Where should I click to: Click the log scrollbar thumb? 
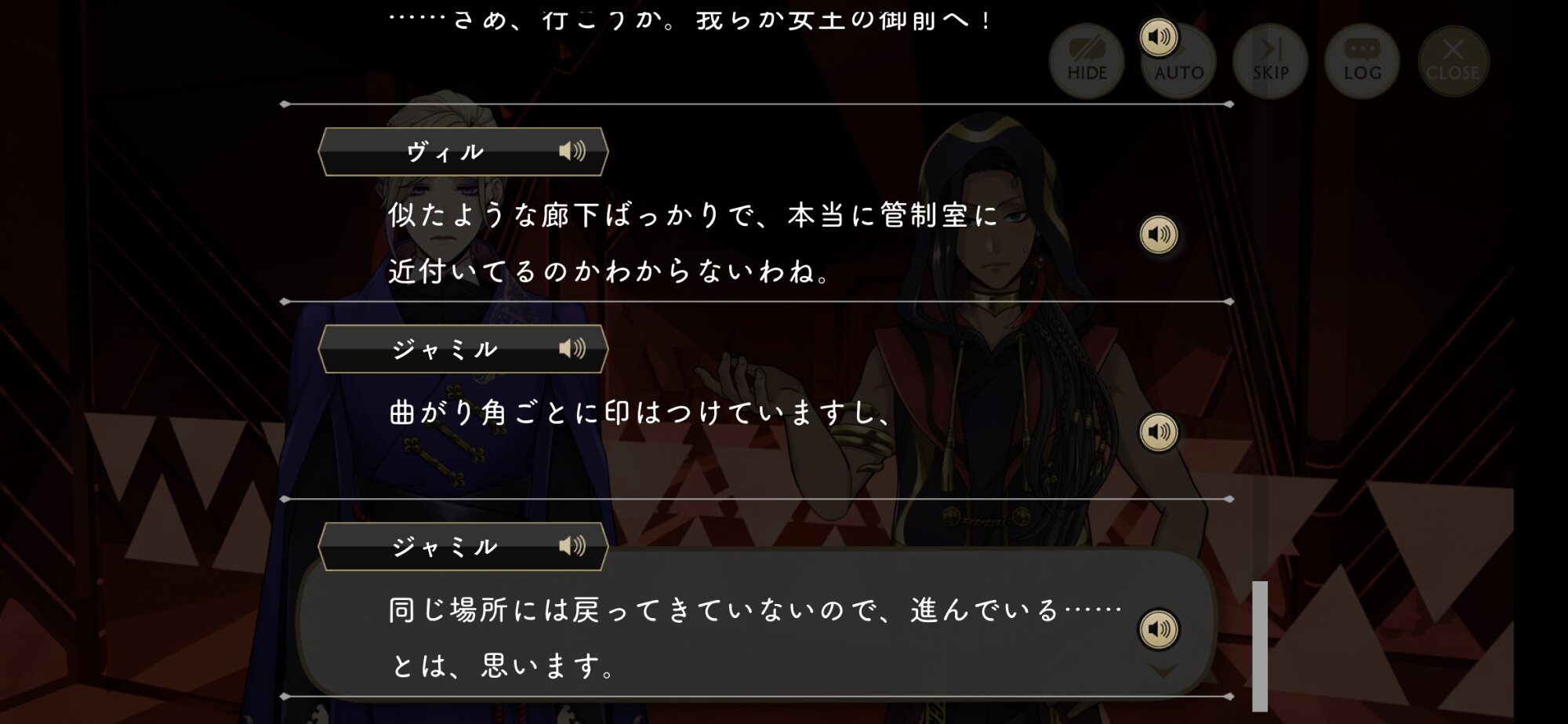[x=1260, y=646]
